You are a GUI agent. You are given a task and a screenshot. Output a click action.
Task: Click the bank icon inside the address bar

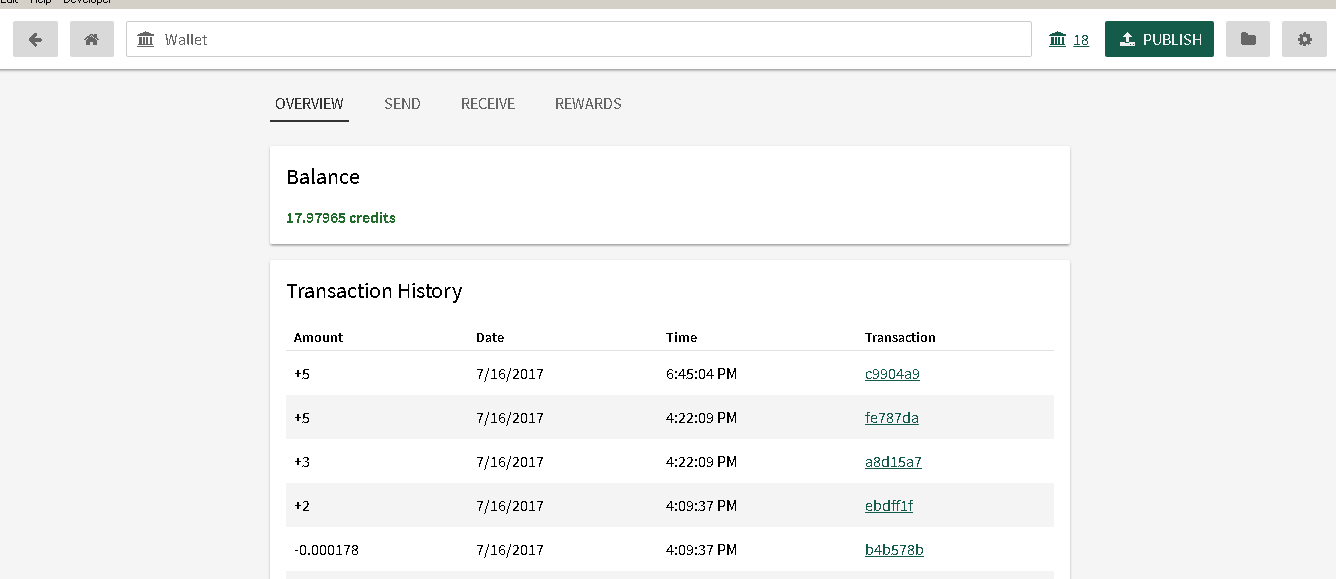coord(146,40)
